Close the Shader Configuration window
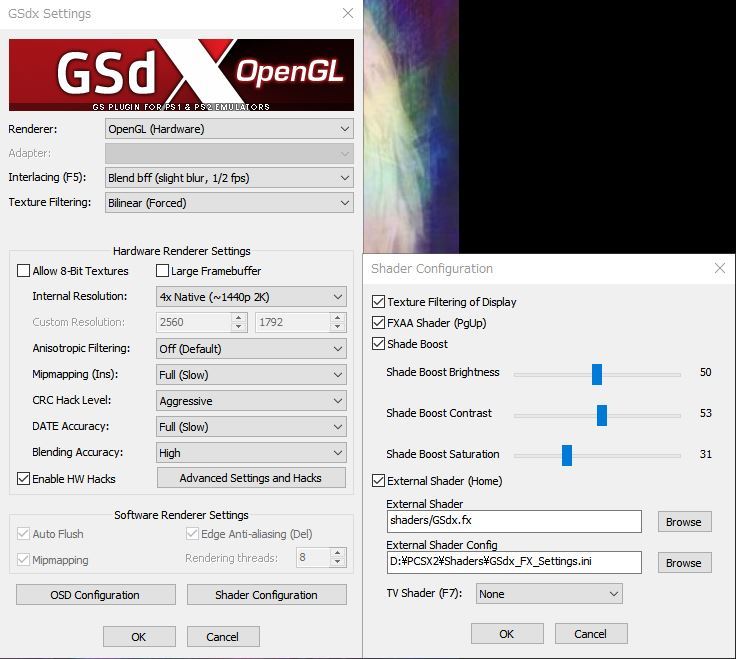The image size is (736, 659). [x=720, y=268]
